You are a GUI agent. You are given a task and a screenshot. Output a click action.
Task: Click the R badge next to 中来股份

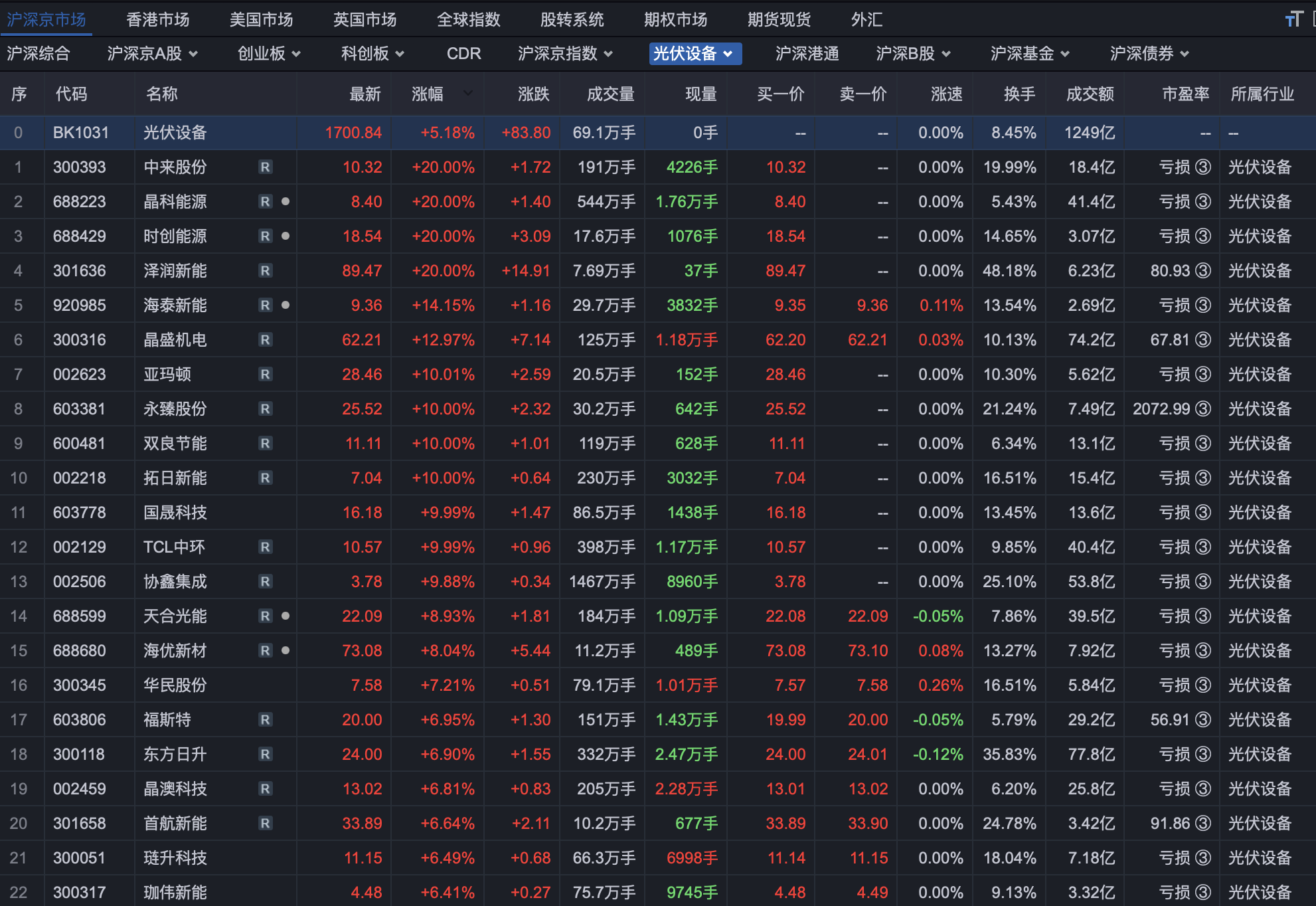point(265,167)
